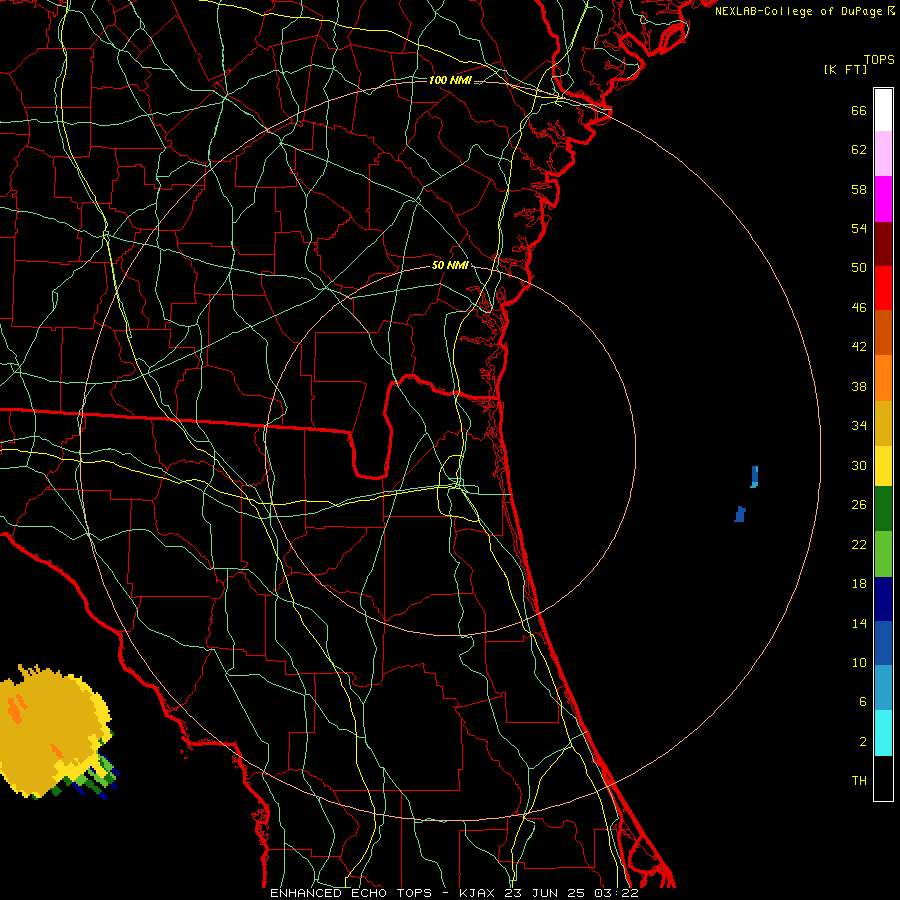900x900 pixels.
Task: Click the 6 scale value
Action: (863, 702)
